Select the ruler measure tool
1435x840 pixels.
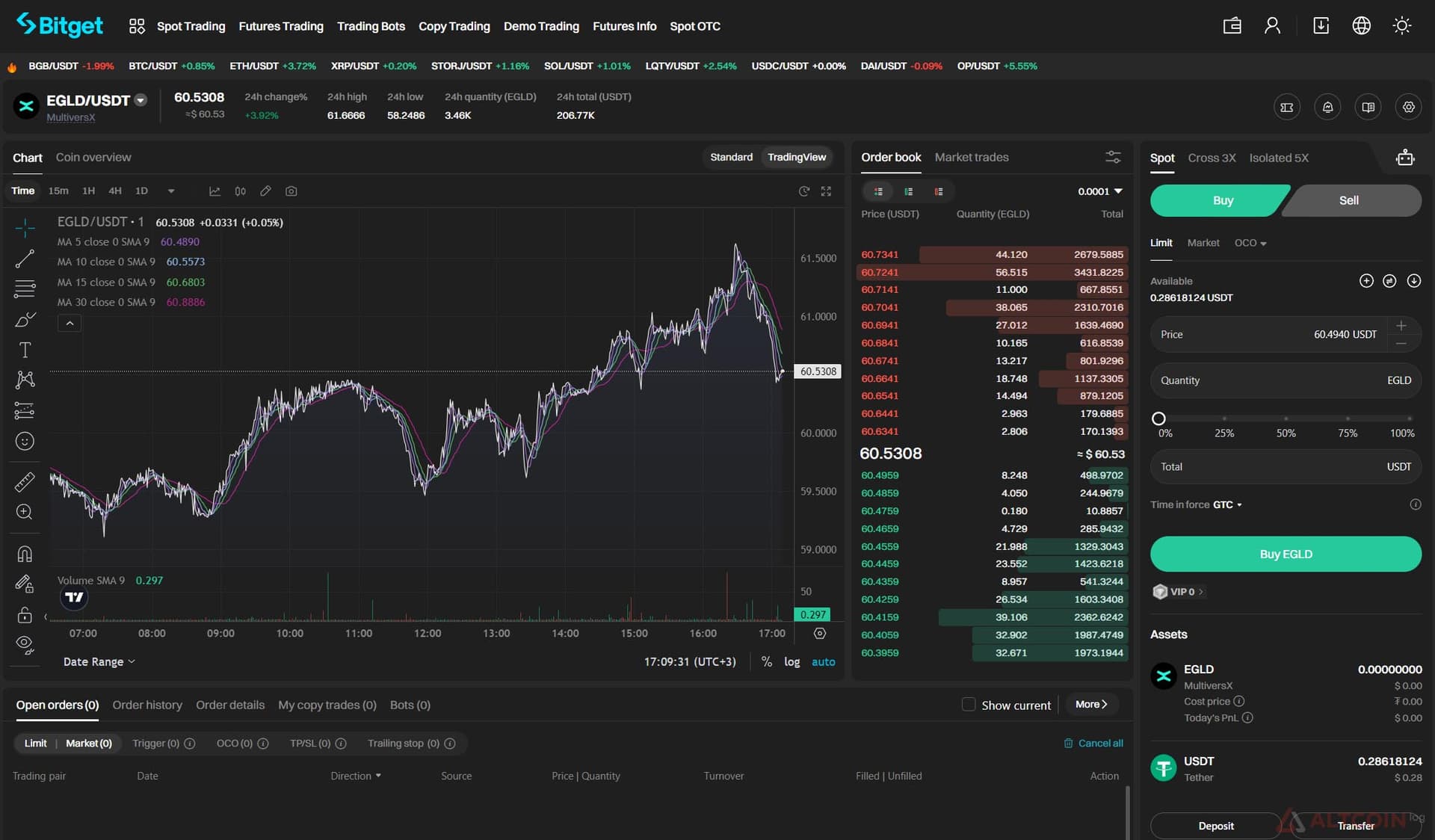pyautogui.click(x=25, y=482)
